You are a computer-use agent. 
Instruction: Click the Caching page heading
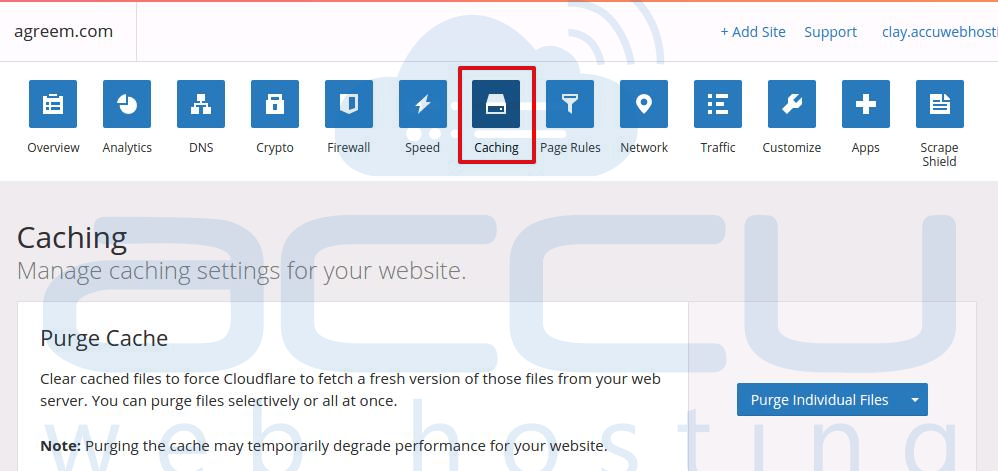(72, 237)
